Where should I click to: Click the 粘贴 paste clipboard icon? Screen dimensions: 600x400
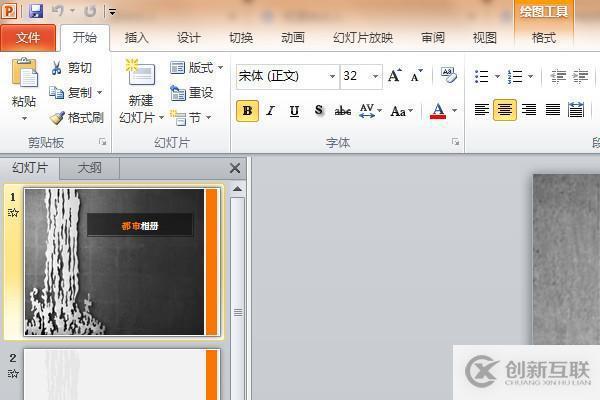pyautogui.click(x=24, y=73)
